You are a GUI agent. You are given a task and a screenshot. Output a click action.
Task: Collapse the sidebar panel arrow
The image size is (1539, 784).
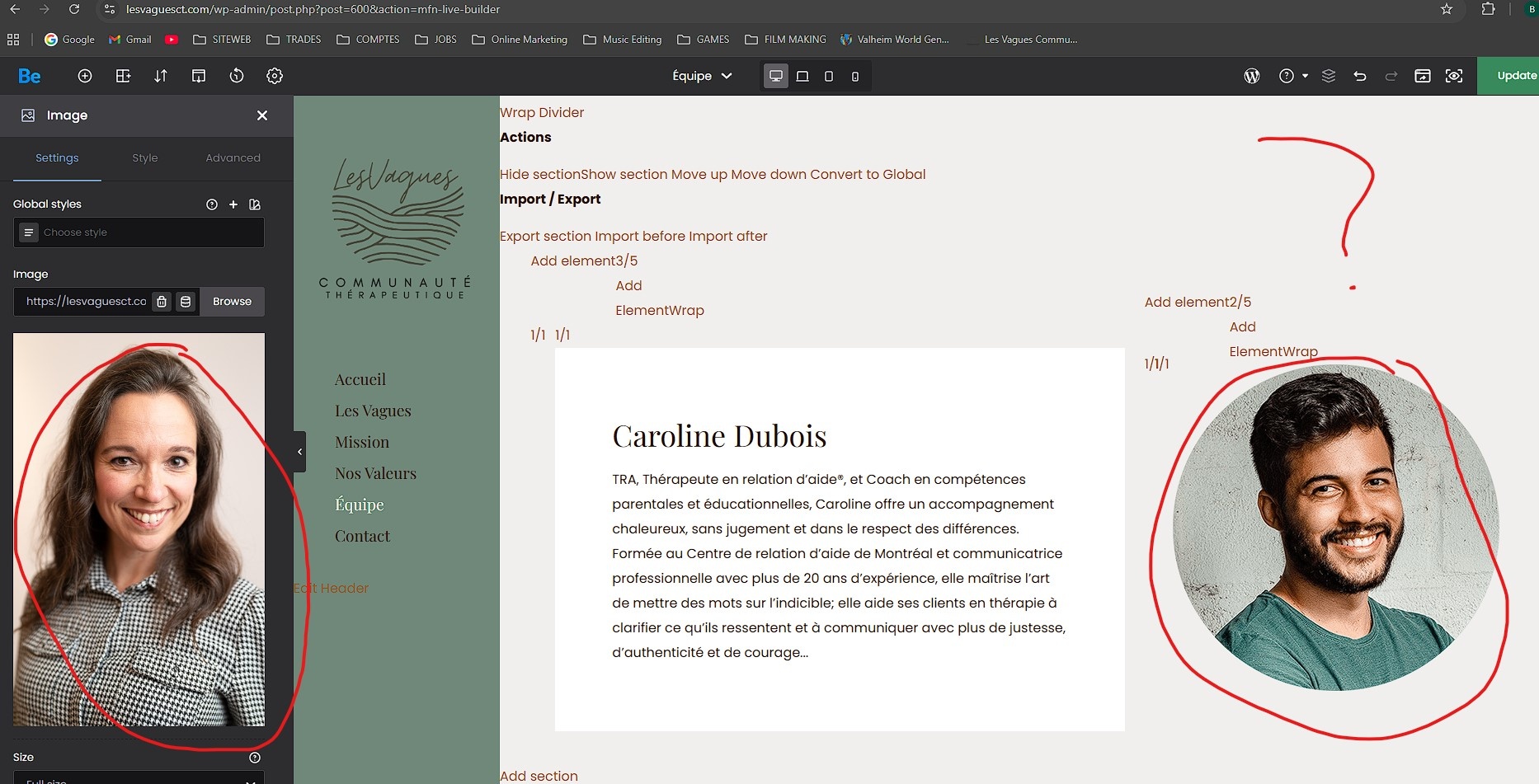(x=299, y=452)
